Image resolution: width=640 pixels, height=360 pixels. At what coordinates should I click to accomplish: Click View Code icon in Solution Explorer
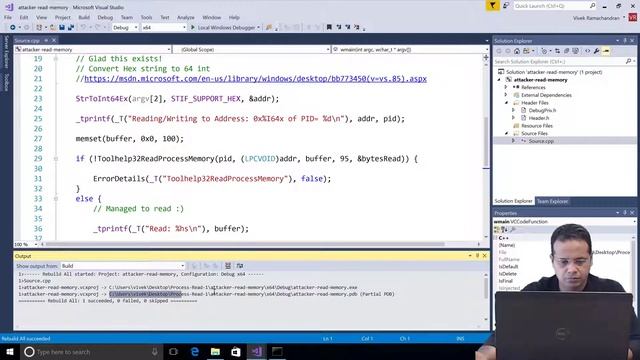[587, 51]
